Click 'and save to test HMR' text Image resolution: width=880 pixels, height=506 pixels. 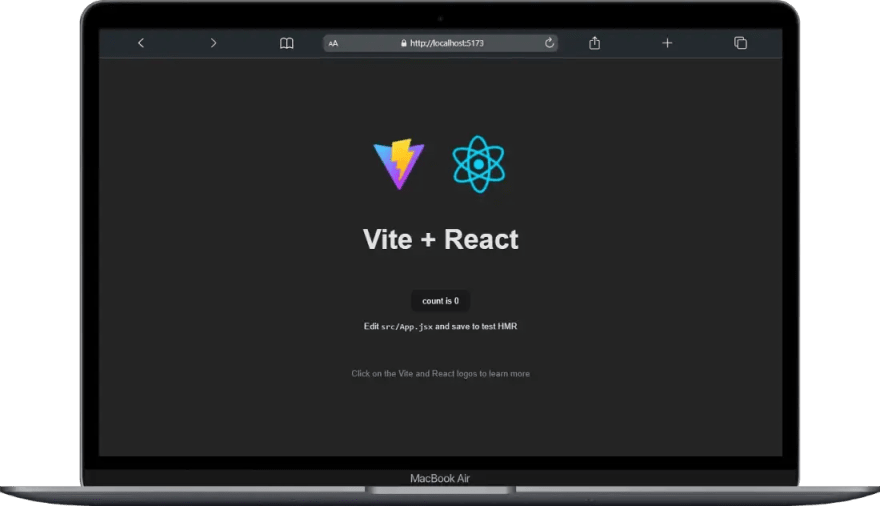pos(476,326)
